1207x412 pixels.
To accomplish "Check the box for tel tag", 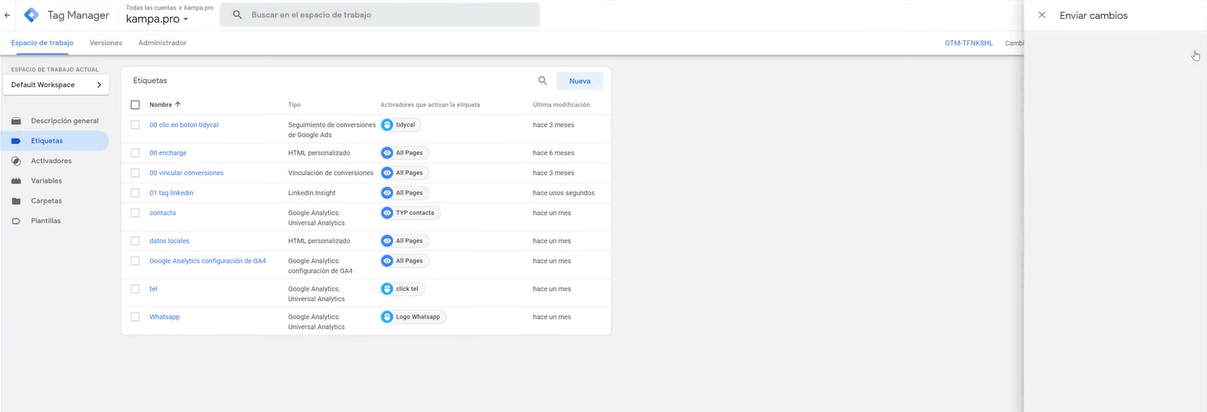I will point(135,289).
